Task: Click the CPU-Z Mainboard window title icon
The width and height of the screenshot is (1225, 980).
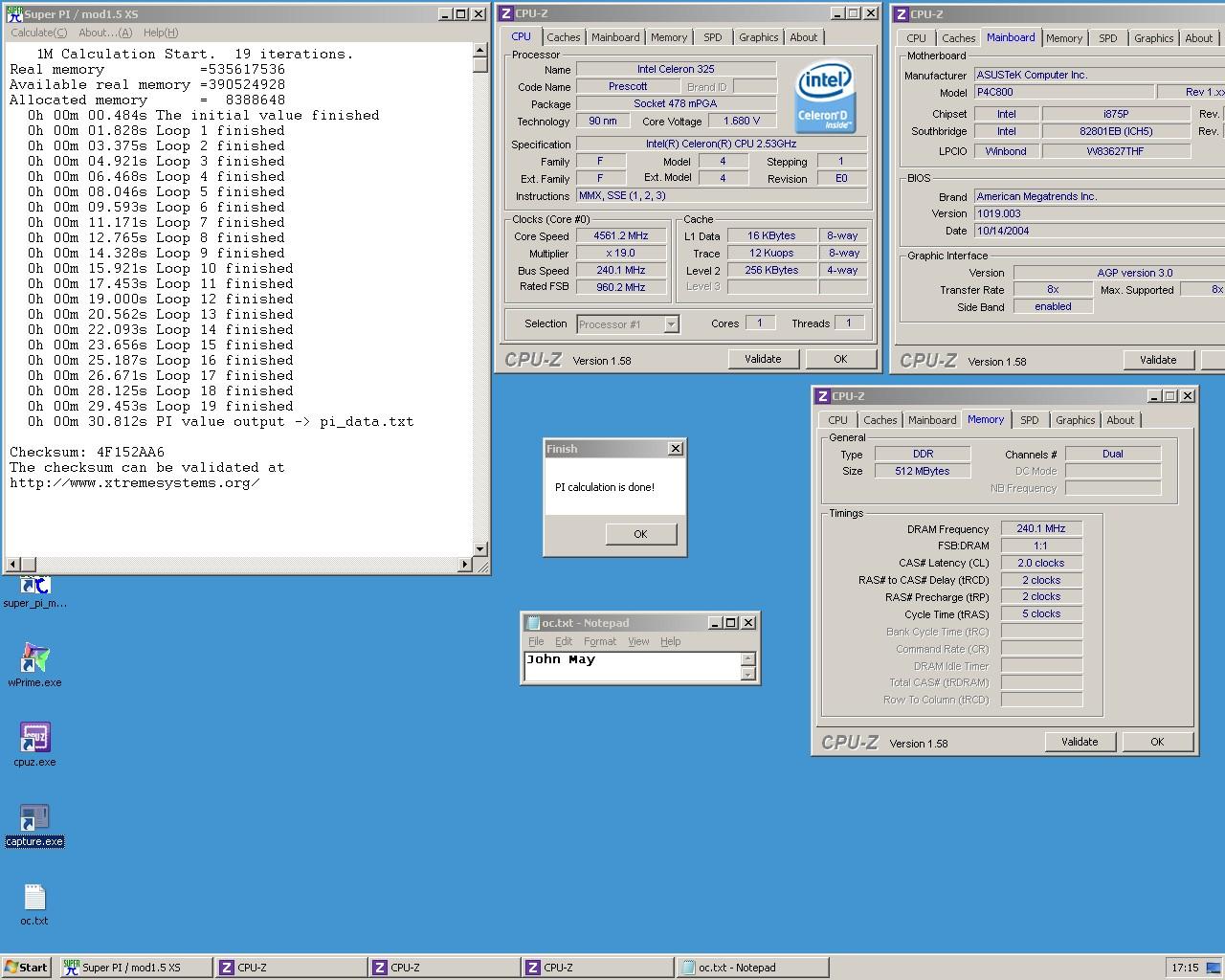Action: [901, 14]
